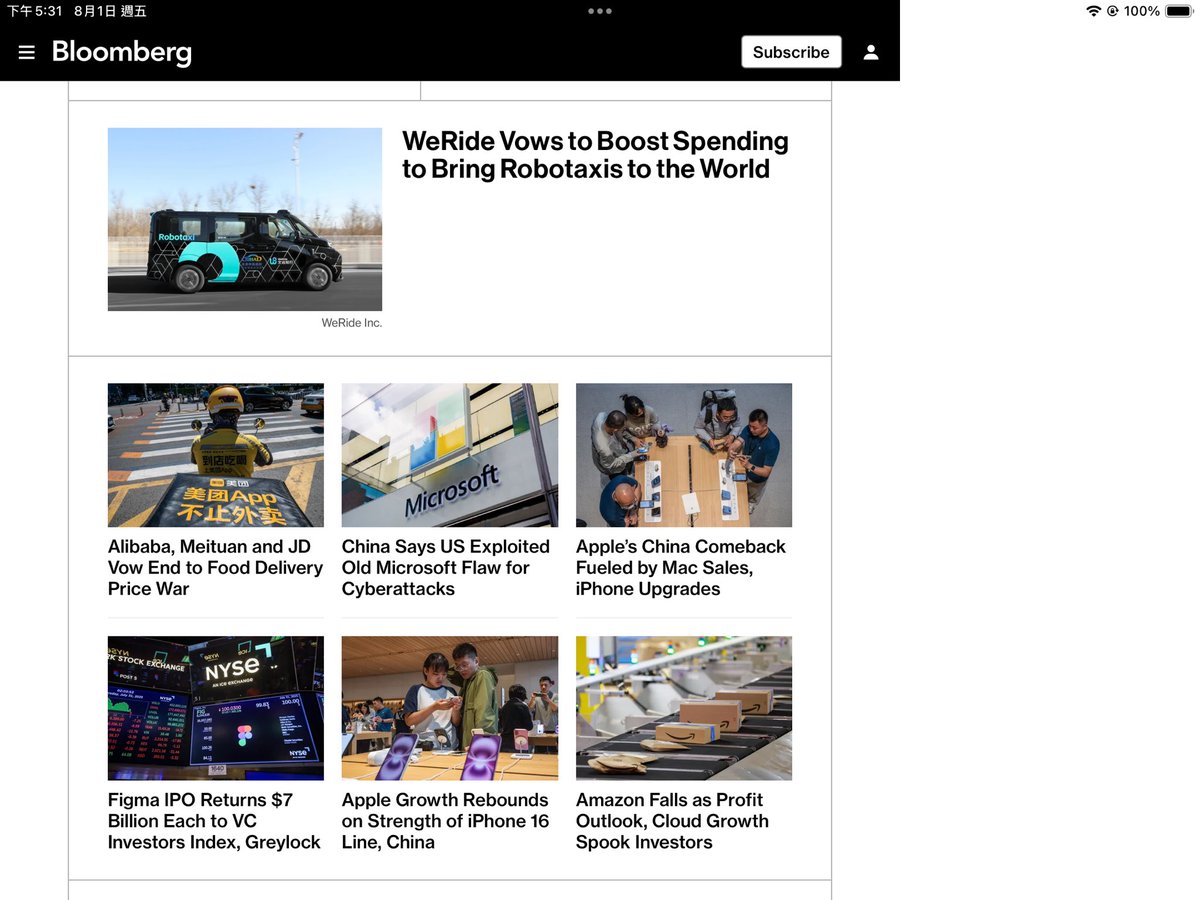
Task: Open the Meituan delivery rider photo
Action: coord(216,455)
